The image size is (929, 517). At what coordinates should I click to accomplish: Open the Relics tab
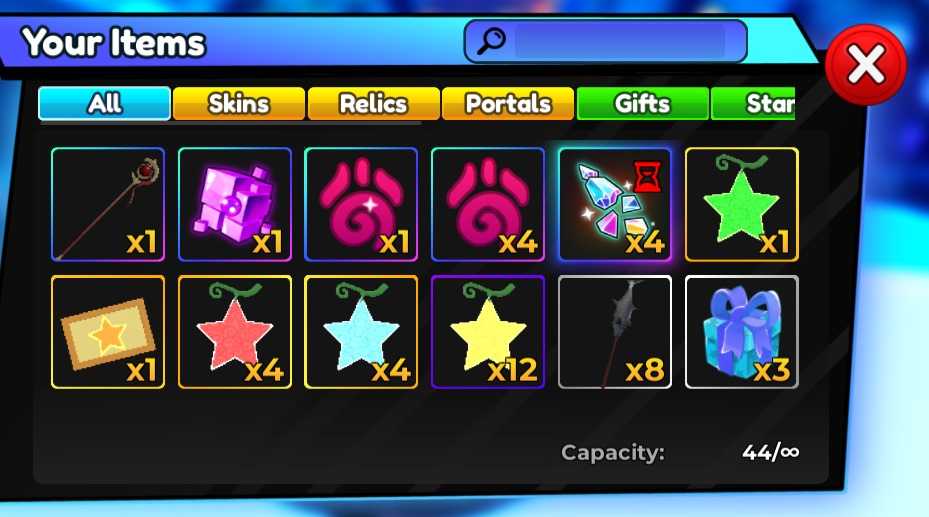click(373, 104)
